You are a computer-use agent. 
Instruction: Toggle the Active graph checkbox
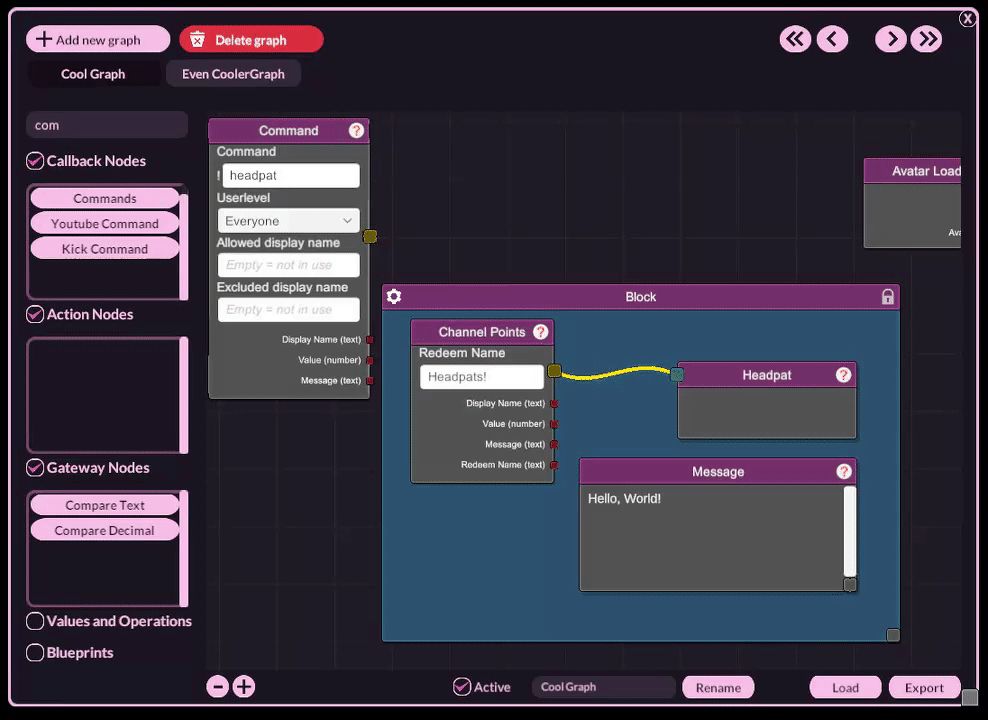tap(462, 687)
